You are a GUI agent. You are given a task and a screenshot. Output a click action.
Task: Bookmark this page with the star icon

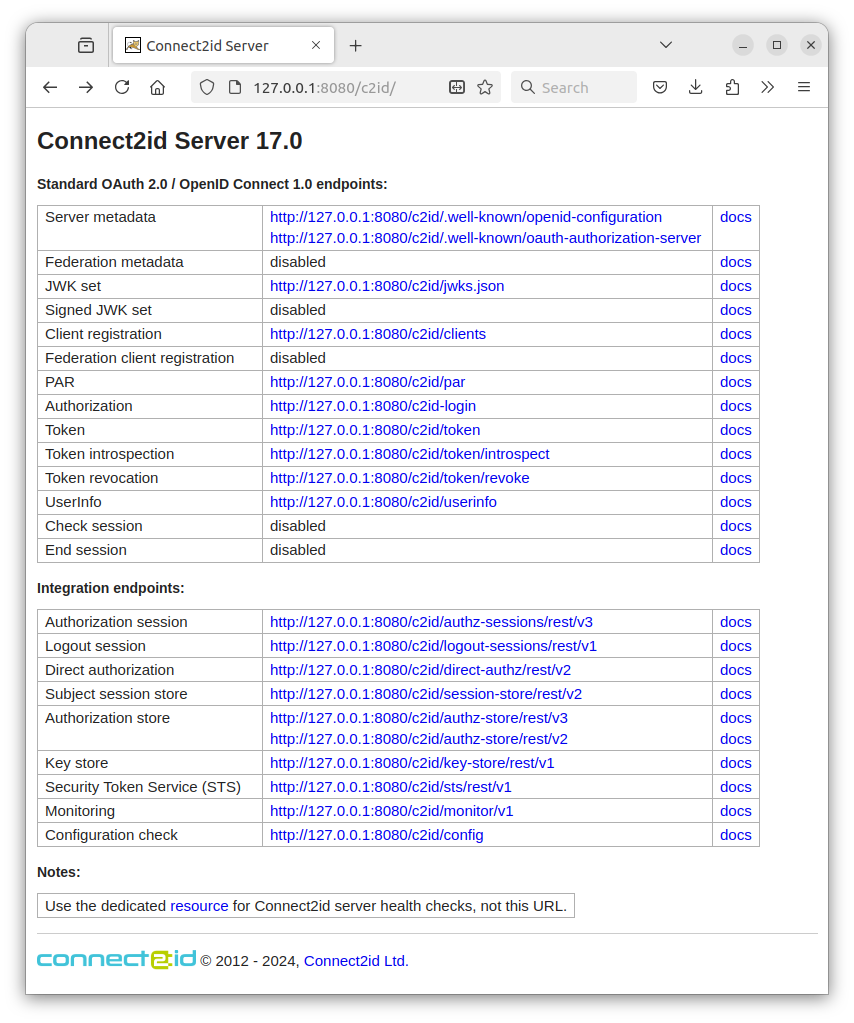(485, 87)
